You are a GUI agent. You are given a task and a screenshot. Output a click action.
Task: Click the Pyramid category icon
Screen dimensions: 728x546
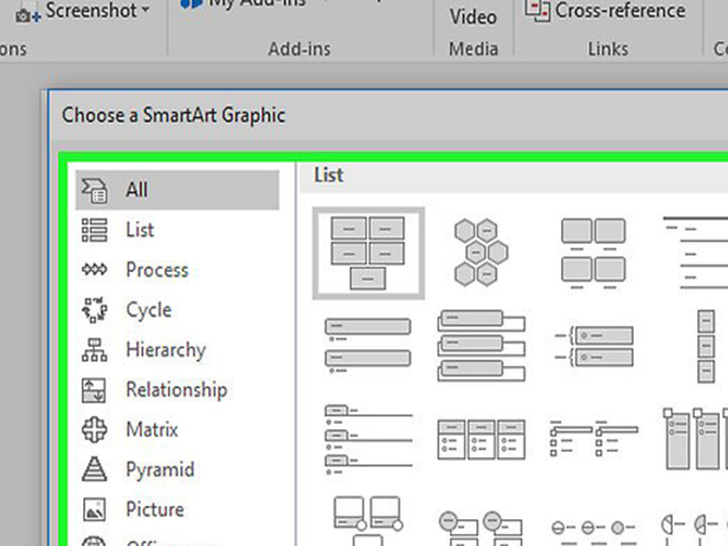coord(94,469)
